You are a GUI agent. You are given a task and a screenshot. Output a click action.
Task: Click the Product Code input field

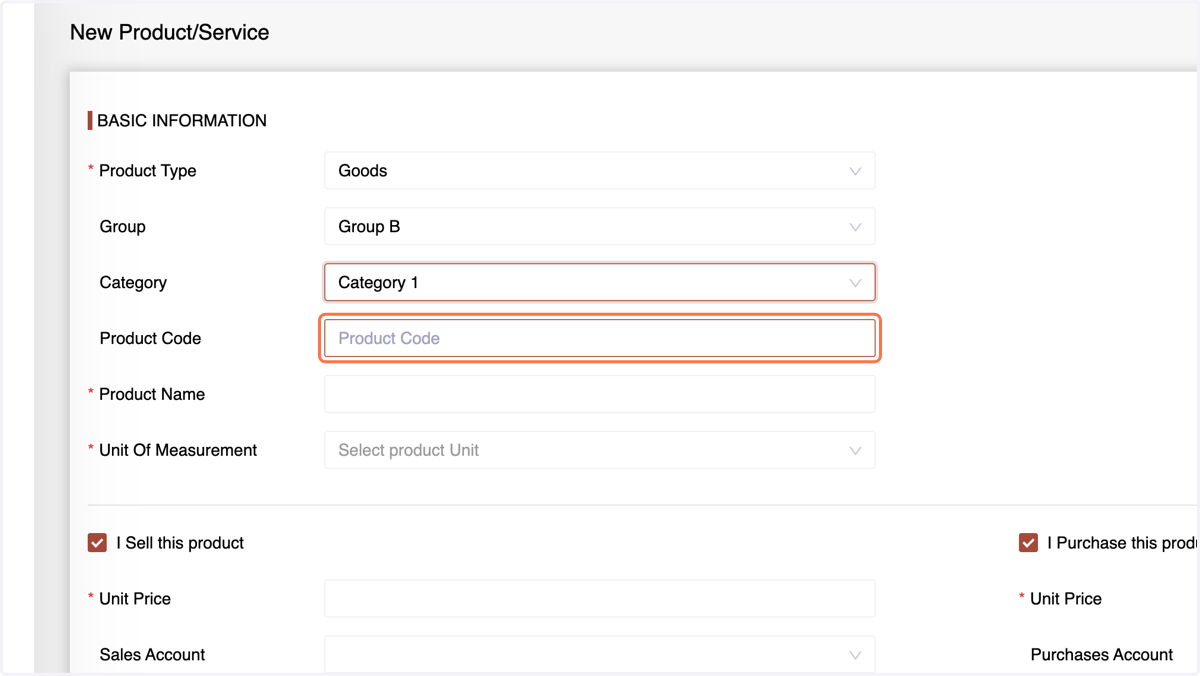600,339
